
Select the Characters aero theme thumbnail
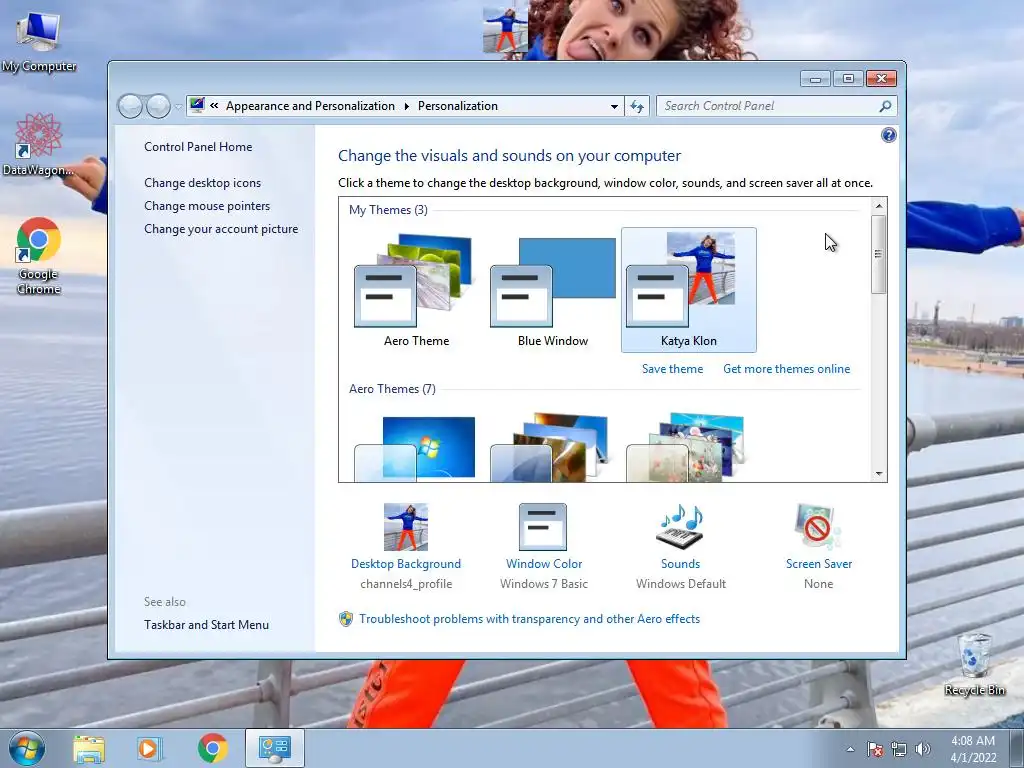point(686,447)
